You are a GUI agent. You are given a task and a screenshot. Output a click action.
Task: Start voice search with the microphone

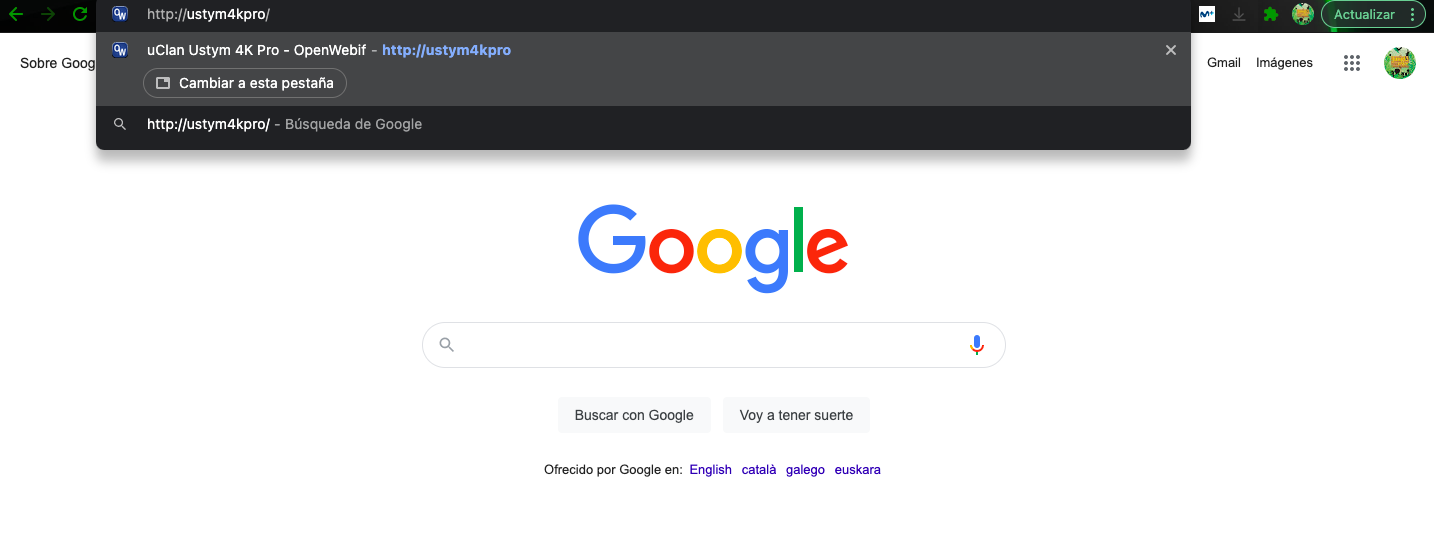[x=977, y=345]
